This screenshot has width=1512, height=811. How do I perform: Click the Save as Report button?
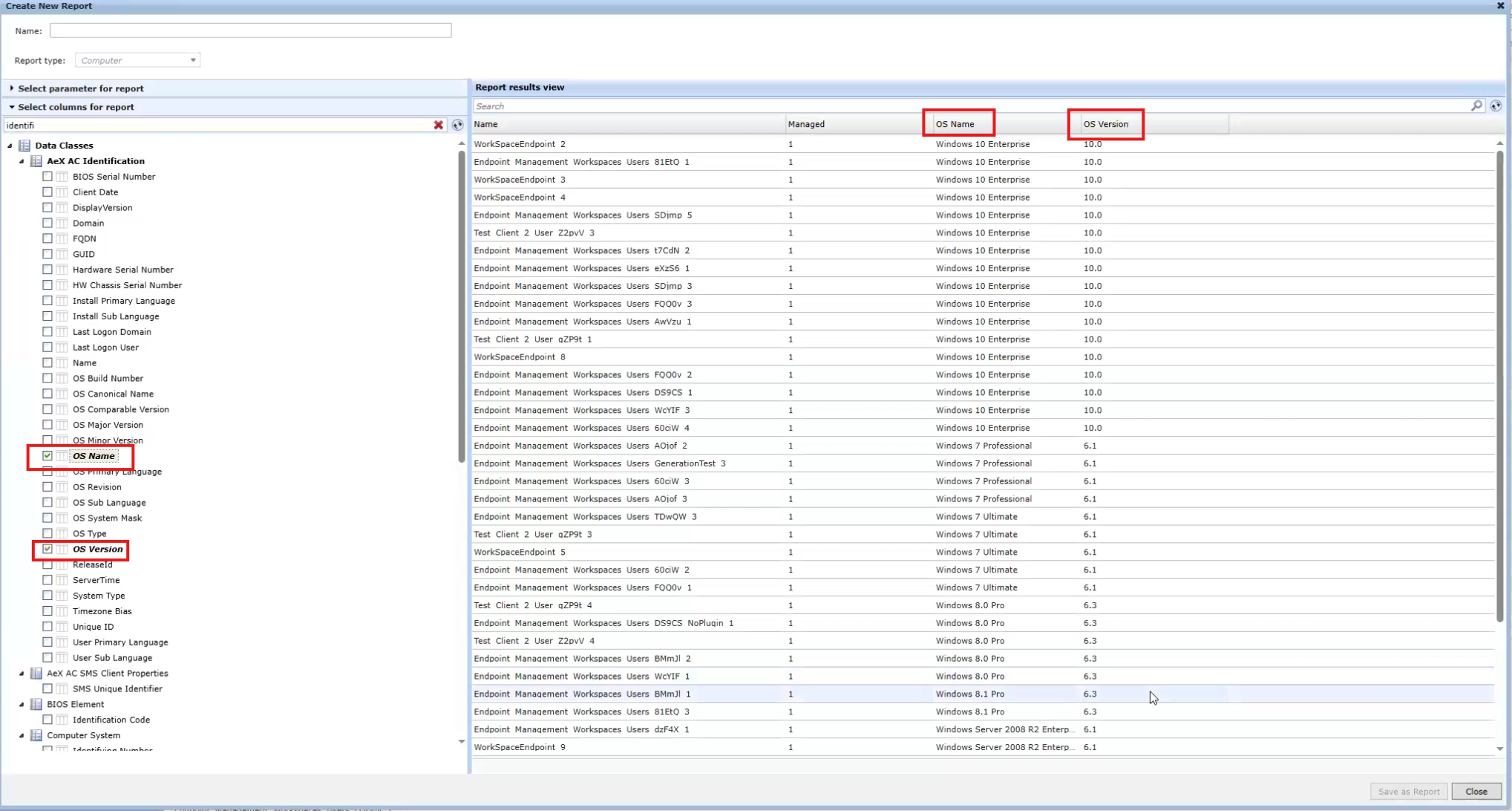(1408, 791)
